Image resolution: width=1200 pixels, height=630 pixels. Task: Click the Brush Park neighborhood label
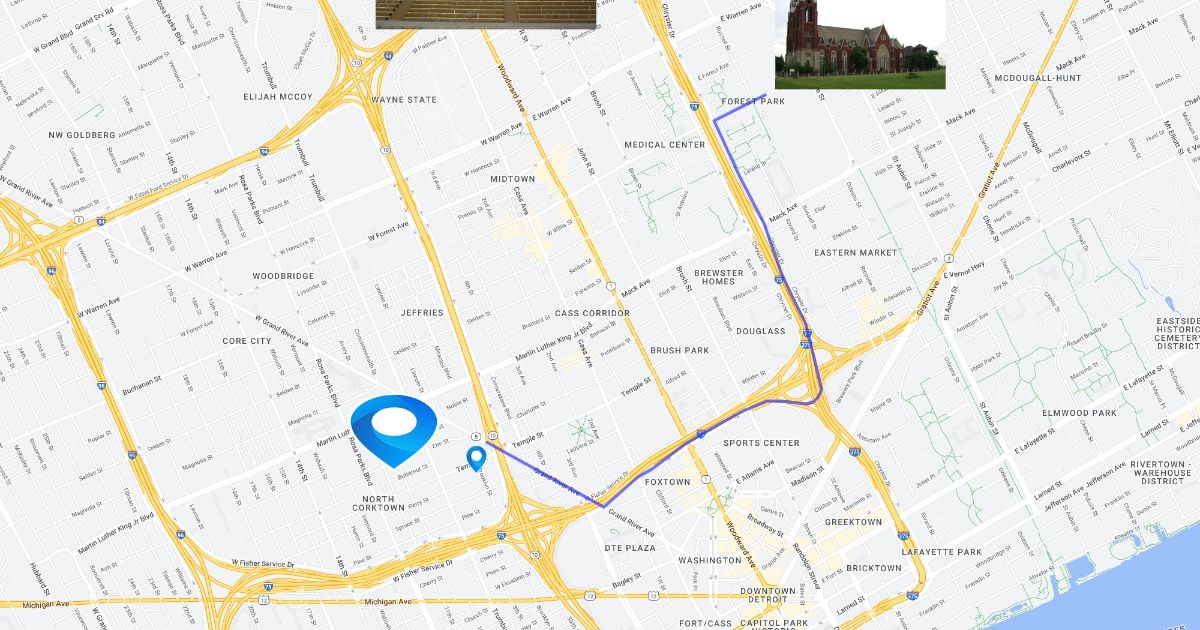click(x=679, y=351)
